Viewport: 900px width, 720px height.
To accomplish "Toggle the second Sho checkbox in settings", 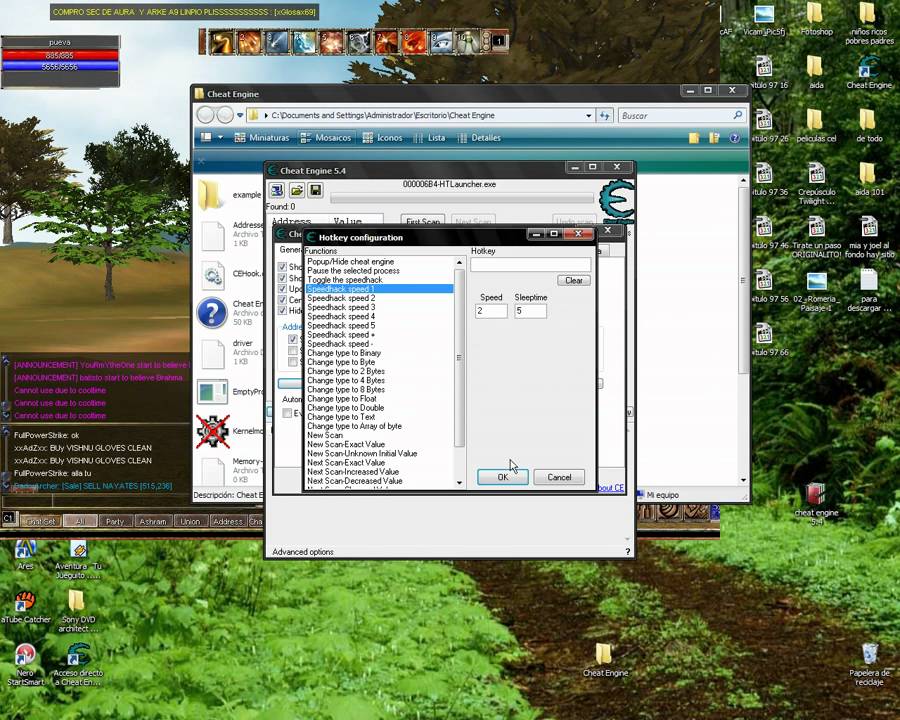I will [x=282, y=278].
